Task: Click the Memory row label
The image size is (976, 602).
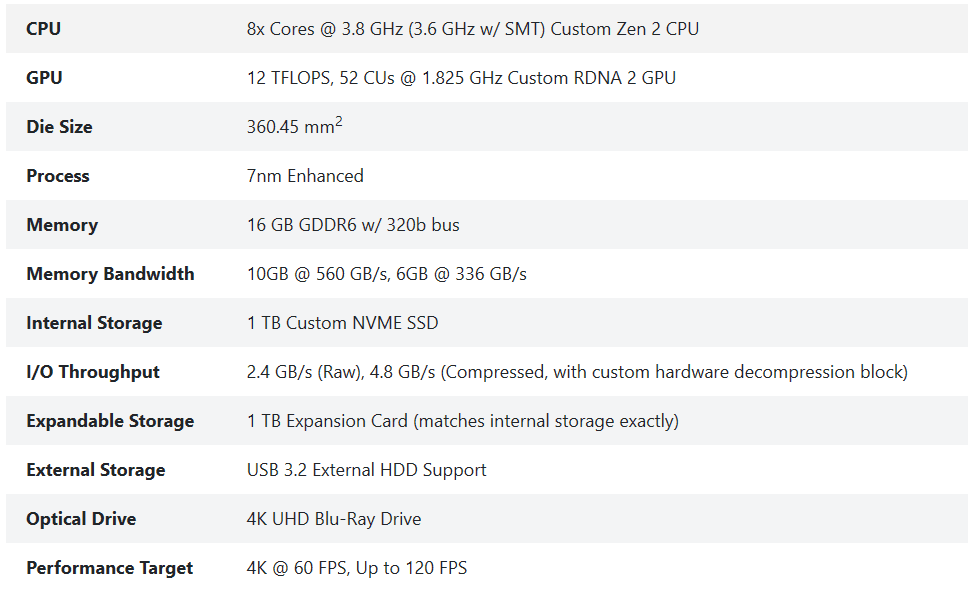Action: coord(62,225)
